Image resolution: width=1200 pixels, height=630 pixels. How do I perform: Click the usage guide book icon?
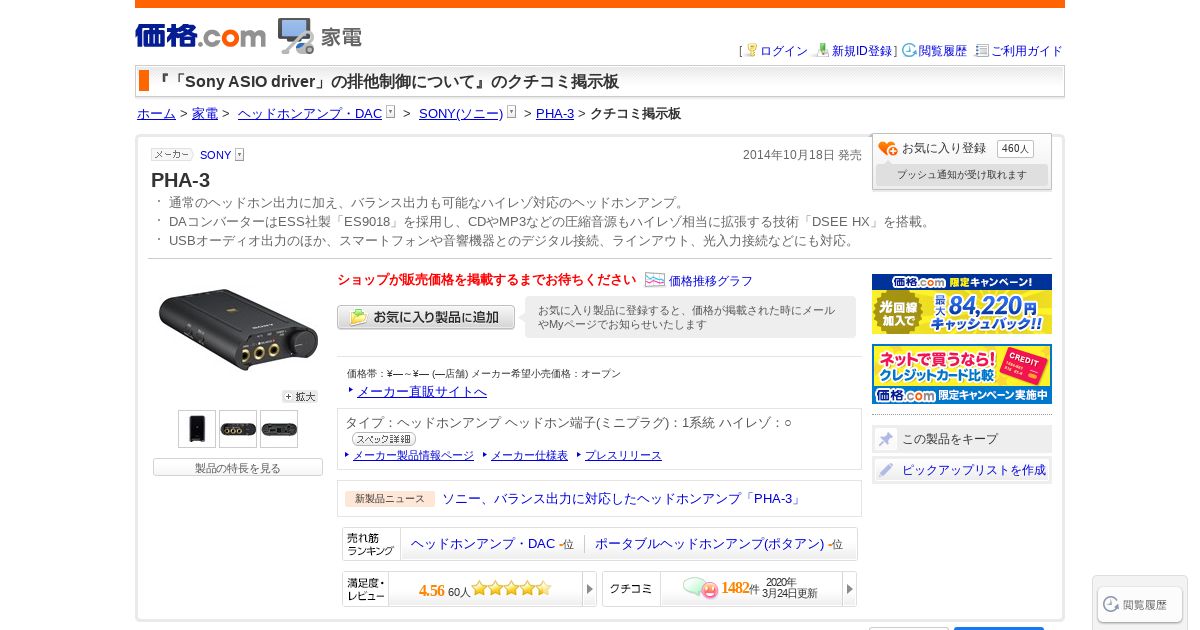[x=982, y=50]
